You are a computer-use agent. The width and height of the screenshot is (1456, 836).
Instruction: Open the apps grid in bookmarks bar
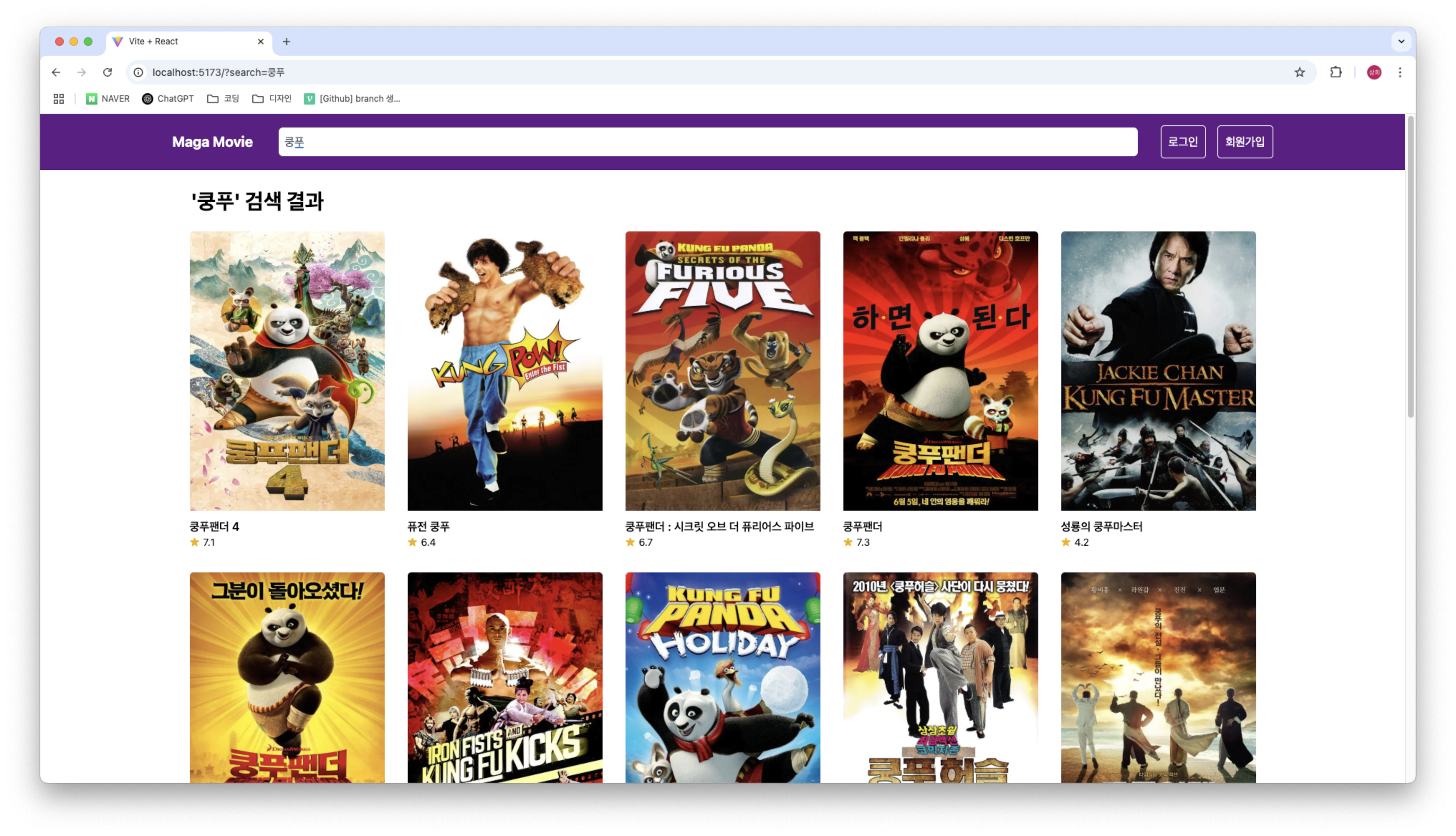pos(58,99)
